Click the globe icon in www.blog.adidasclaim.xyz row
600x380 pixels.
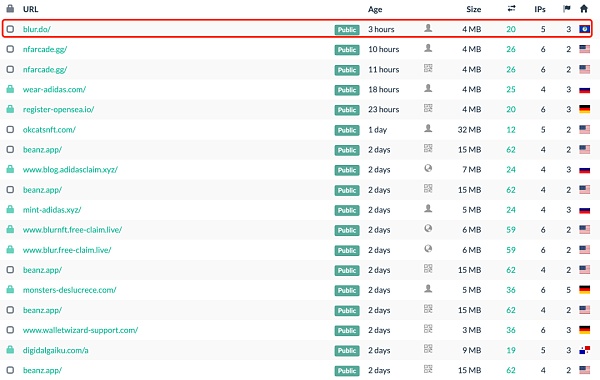428,168
